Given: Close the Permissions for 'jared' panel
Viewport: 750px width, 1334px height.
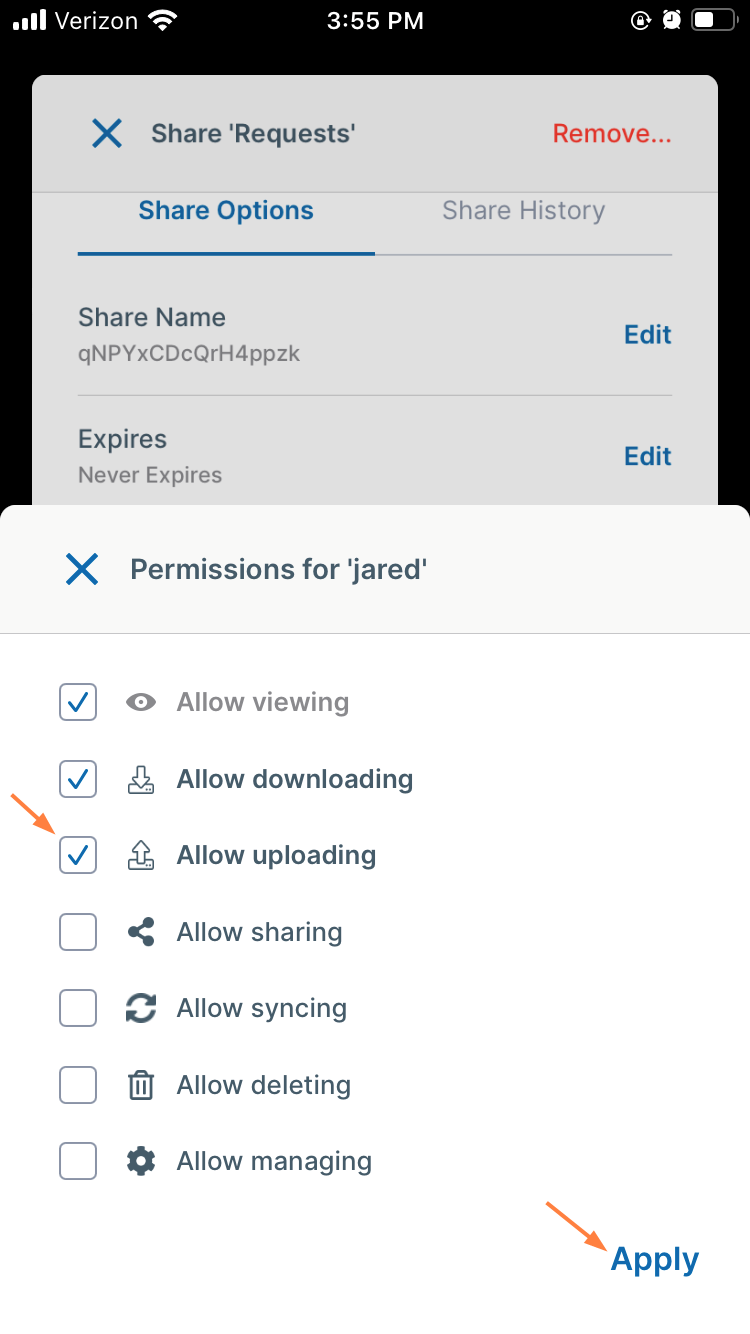Looking at the screenshot, I should click(81, 570).
